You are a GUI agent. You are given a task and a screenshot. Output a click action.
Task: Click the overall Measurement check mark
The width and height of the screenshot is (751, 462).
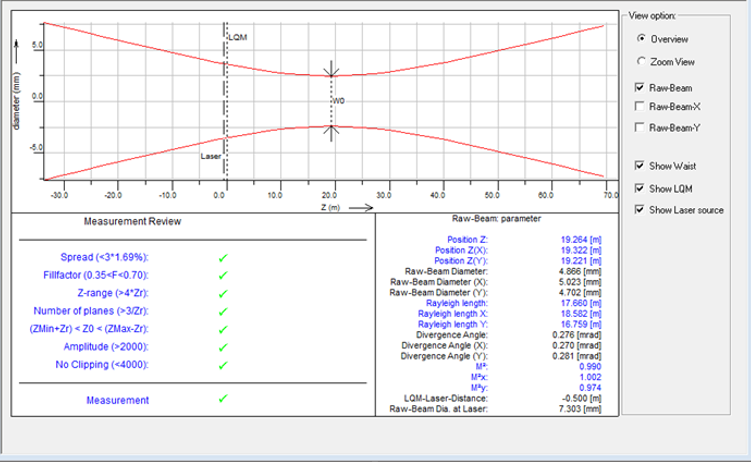point(223,398)
